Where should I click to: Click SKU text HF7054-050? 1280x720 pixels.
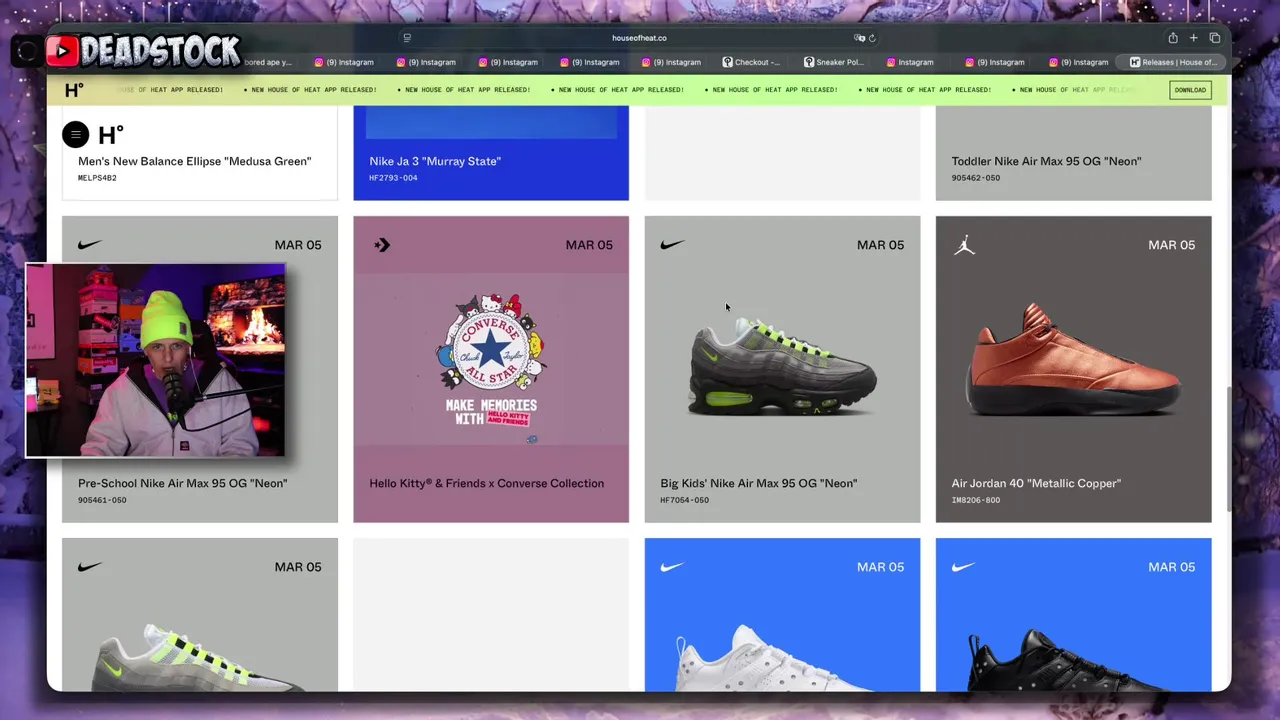coord(684,500)
